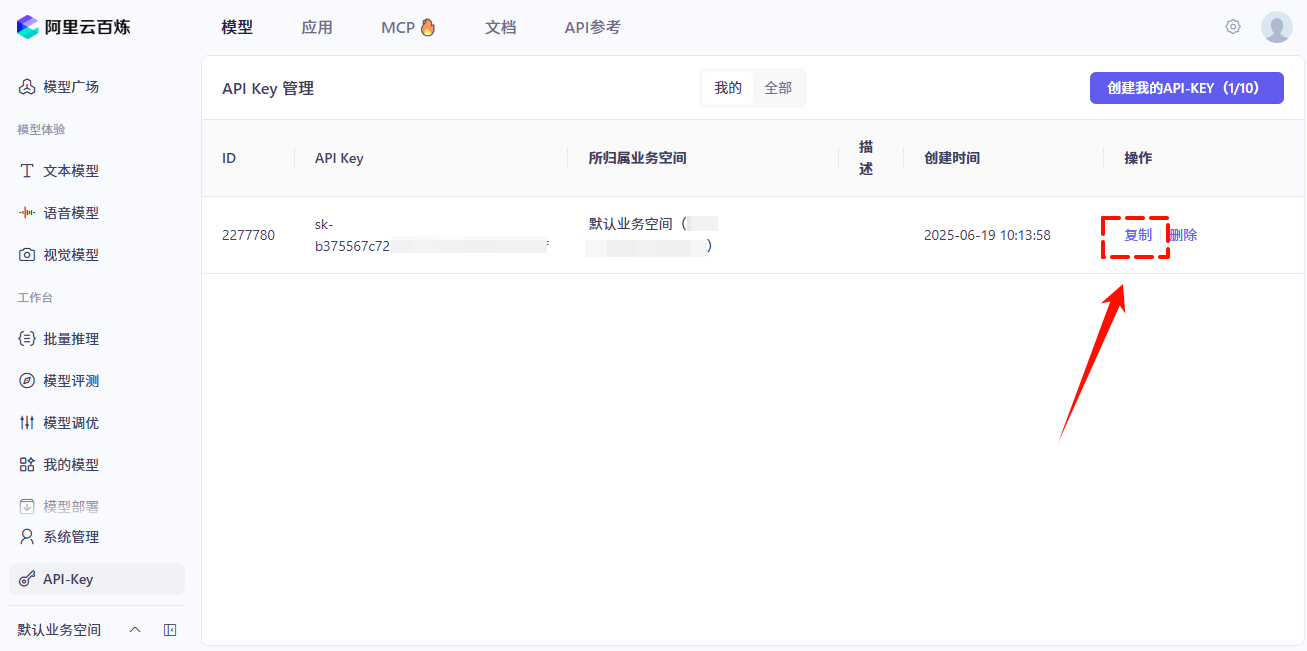Open 我的模型 in the sidebar
This screenshot has width=1307, height=651.
70,465
